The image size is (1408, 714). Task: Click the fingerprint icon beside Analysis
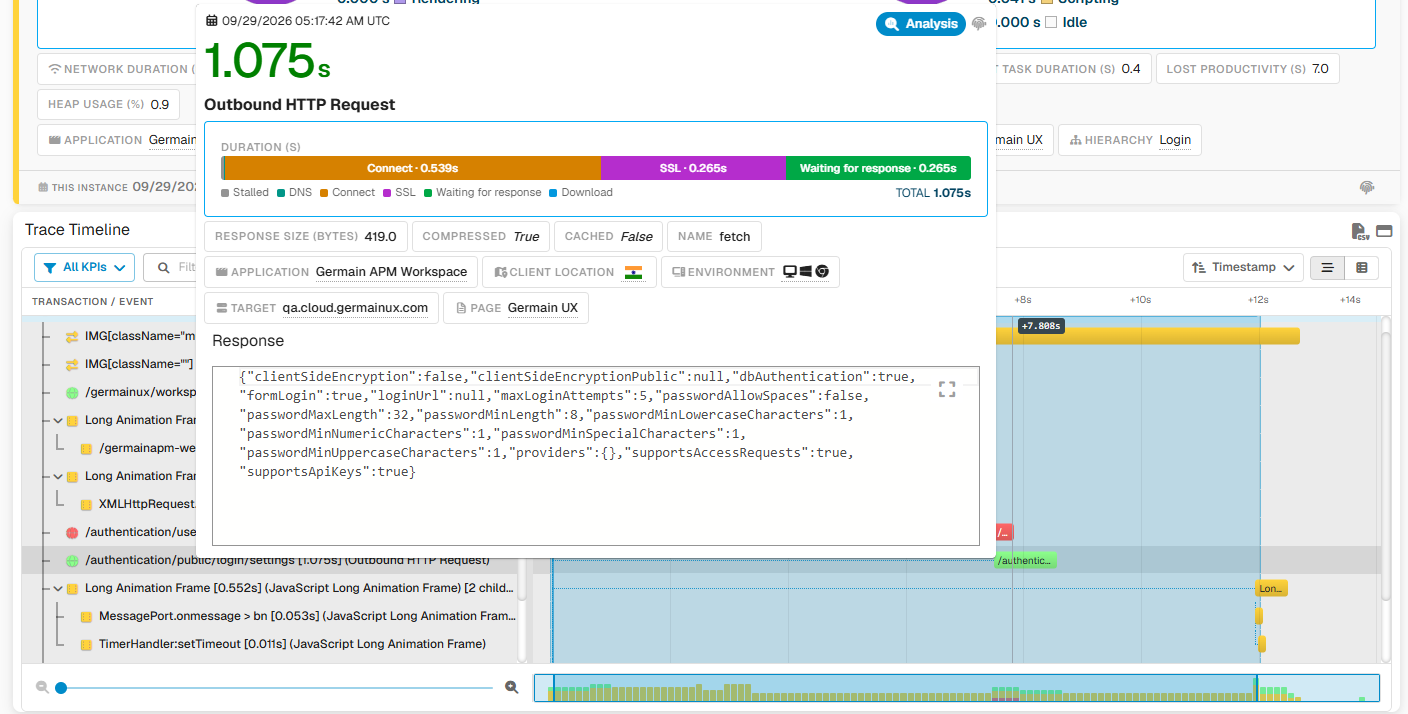[979, 24]
